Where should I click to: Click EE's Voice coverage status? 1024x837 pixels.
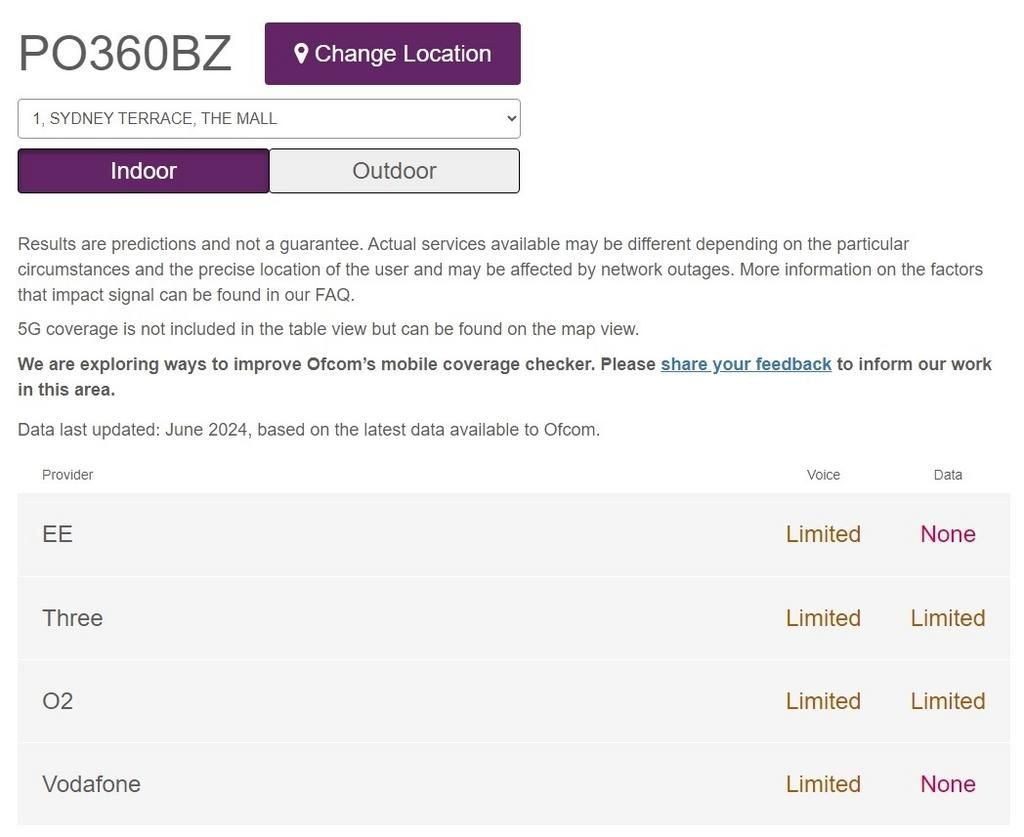(823, 534)
